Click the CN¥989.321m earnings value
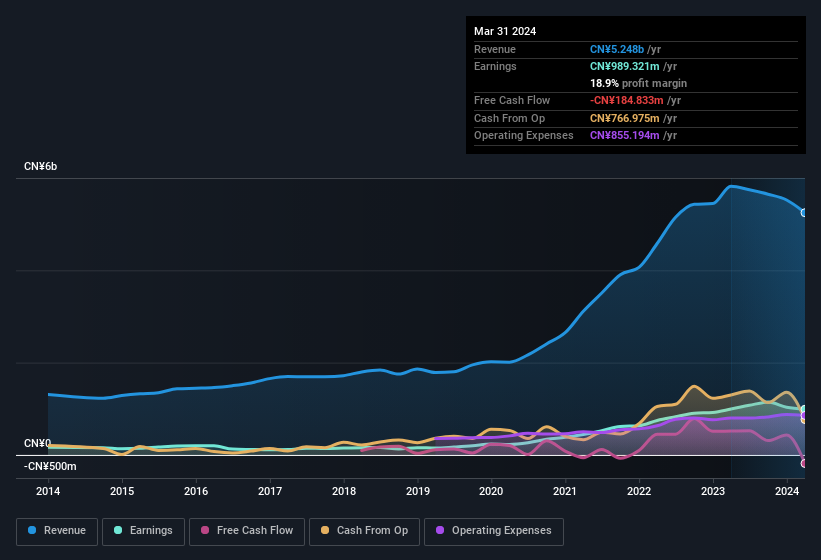The image size is (821, 560). (x=625, y=66)
